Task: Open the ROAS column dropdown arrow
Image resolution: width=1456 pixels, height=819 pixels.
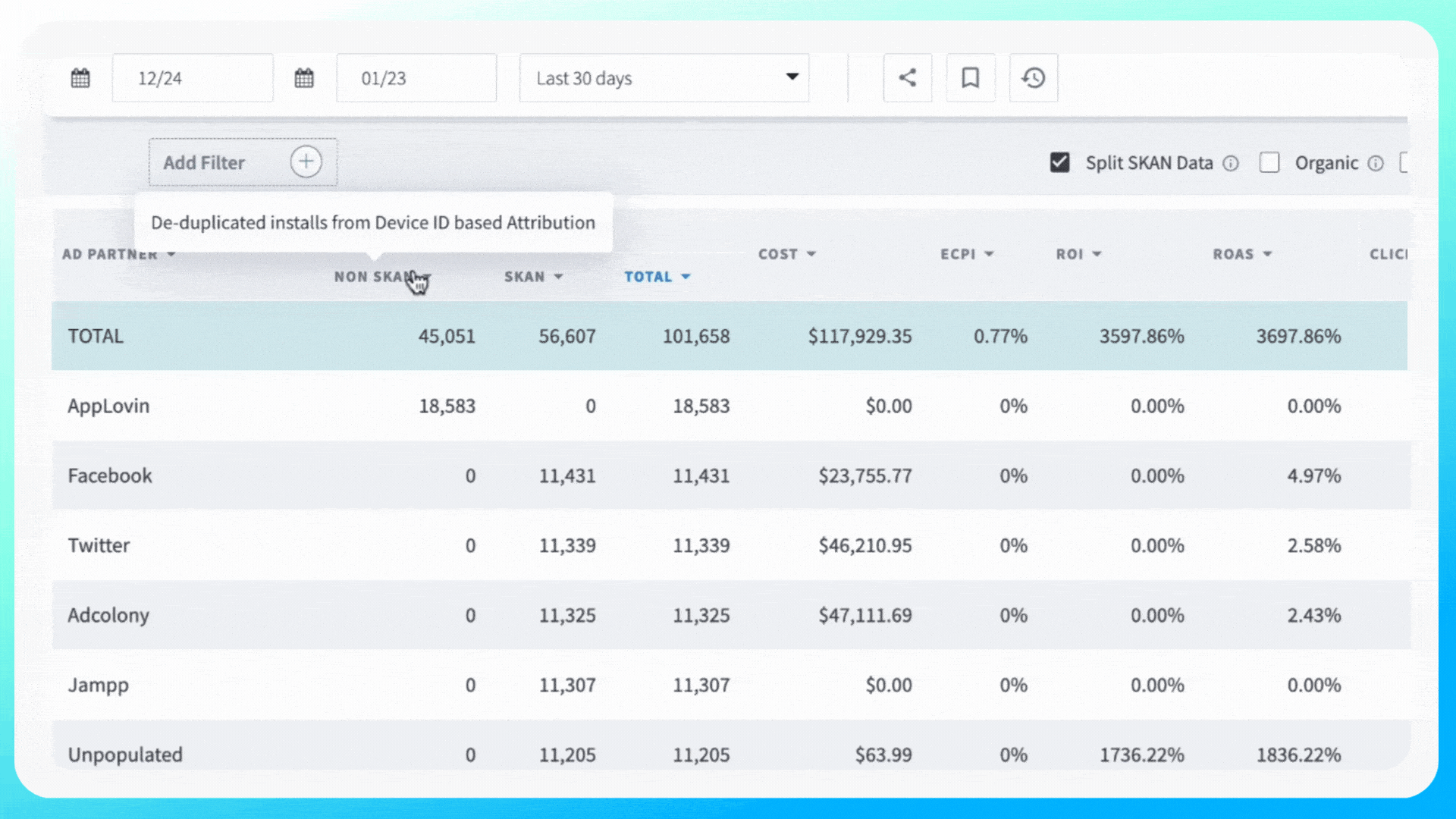Action: point(1267,254)
